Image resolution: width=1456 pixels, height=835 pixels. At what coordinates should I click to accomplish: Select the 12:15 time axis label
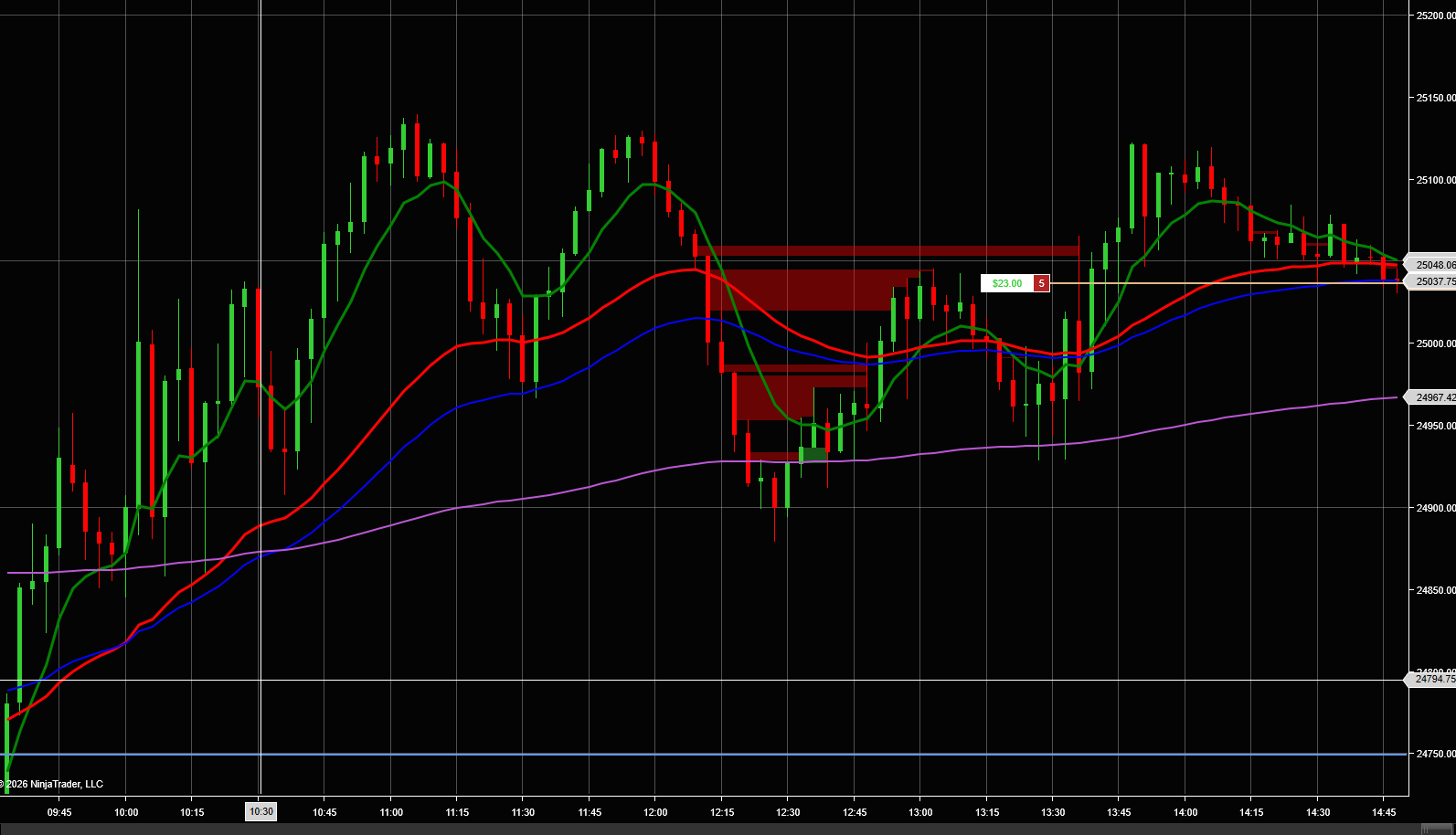pos(722,812)
